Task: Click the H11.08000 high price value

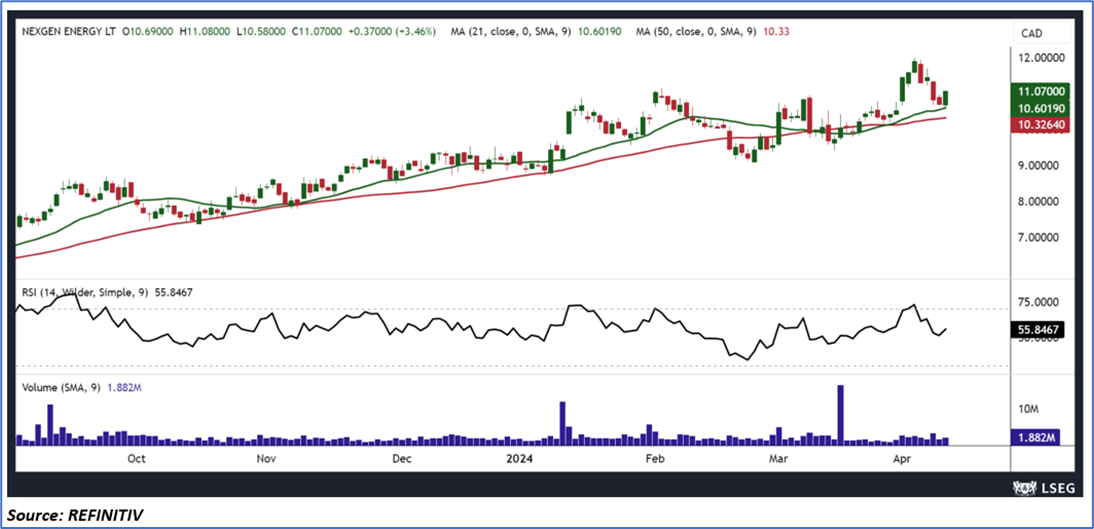Action: pyautogui.click(x=206, y=32)
